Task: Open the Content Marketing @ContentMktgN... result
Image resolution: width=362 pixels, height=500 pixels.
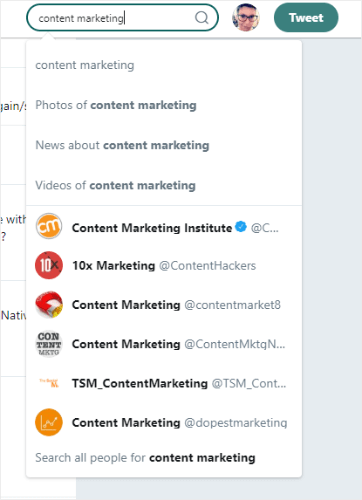Action: 164,344
